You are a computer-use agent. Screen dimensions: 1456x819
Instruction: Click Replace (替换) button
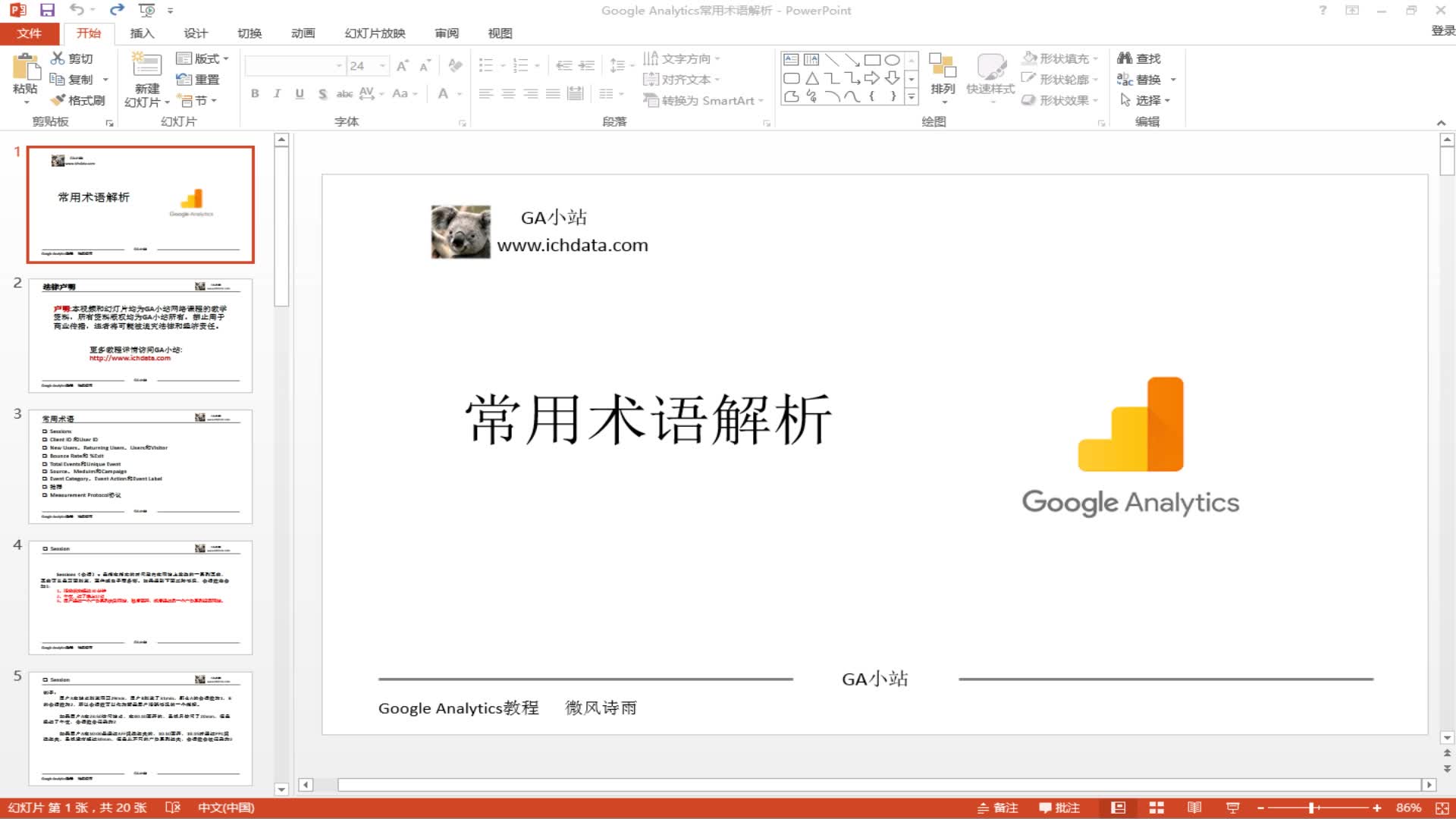click(1146, 79)
